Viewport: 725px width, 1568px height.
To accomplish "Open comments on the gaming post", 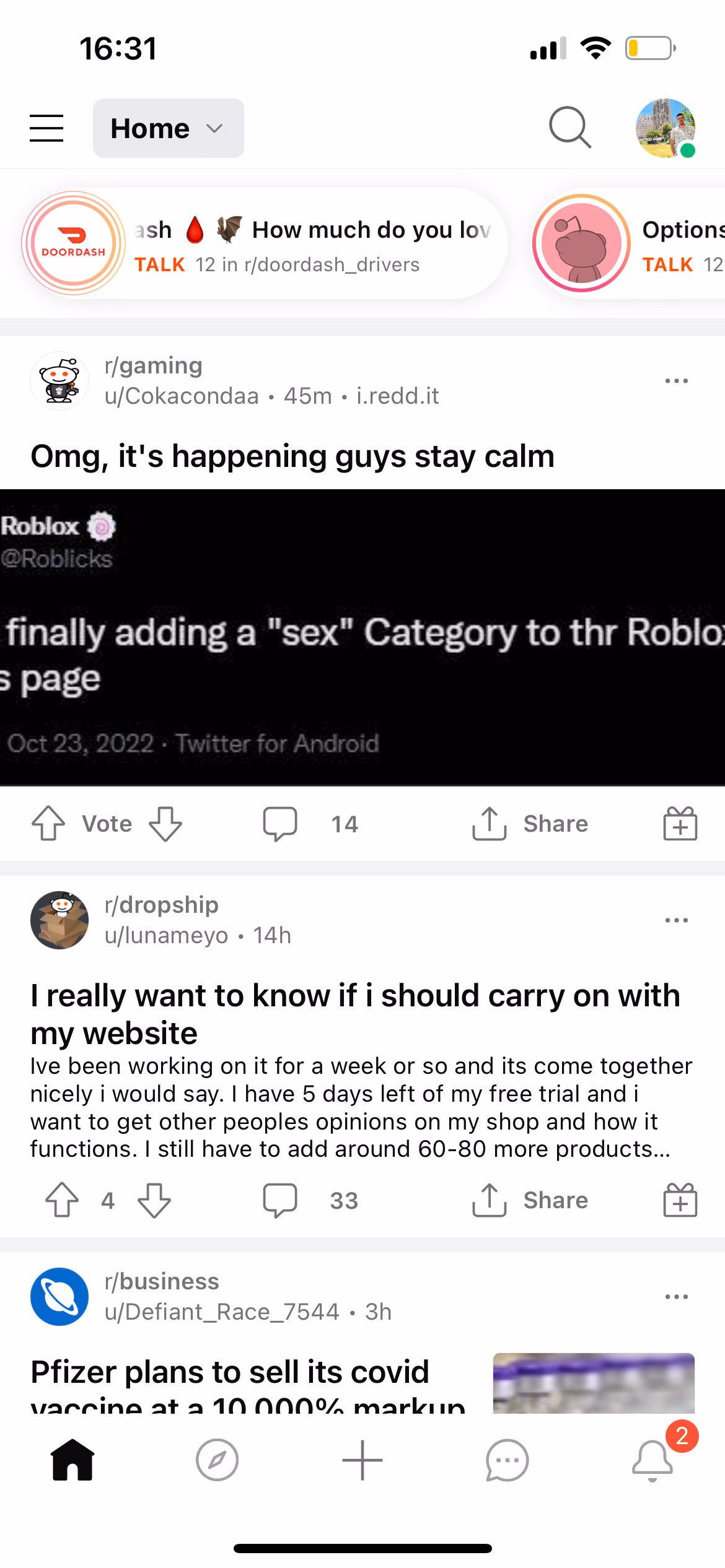I will pos(310,824).
